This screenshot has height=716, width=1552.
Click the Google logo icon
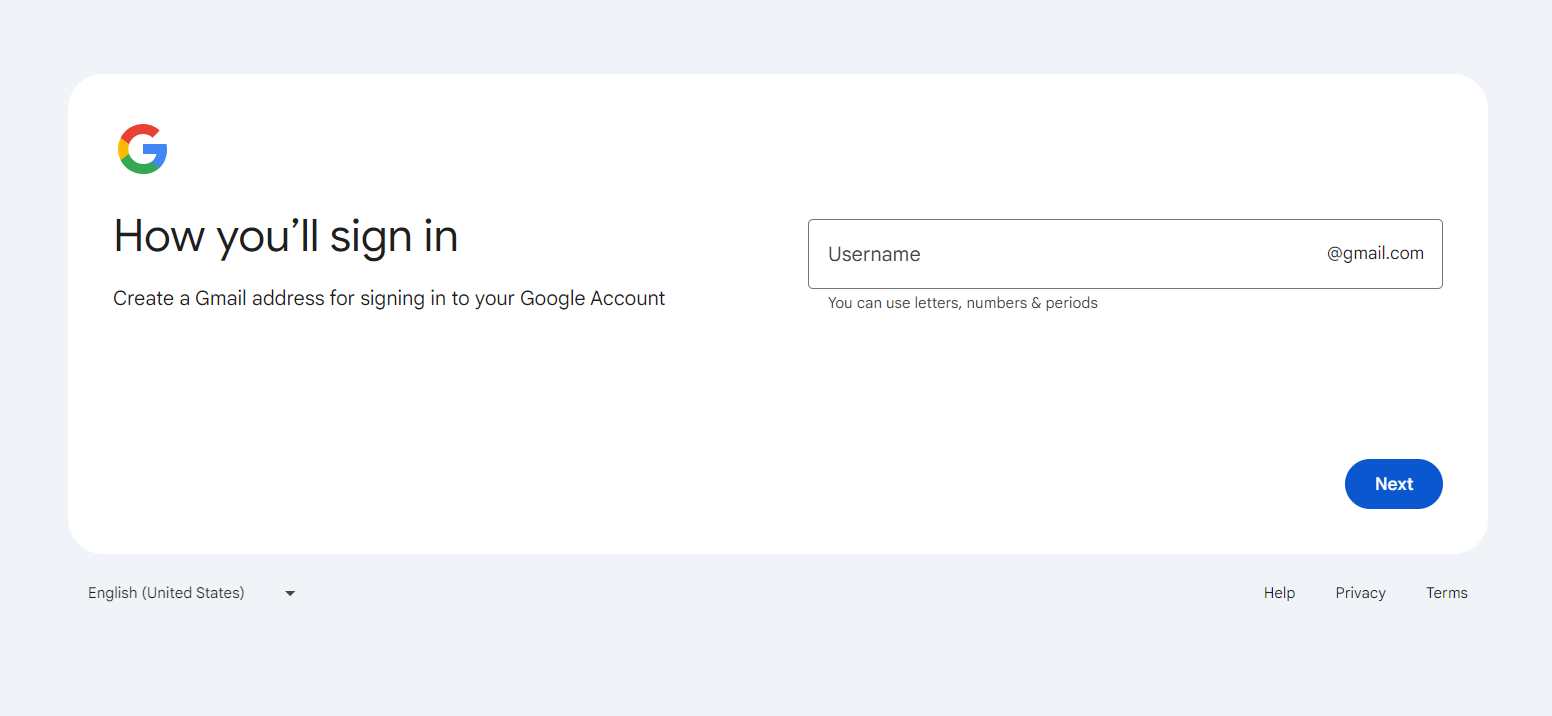[x=142, y=149]
